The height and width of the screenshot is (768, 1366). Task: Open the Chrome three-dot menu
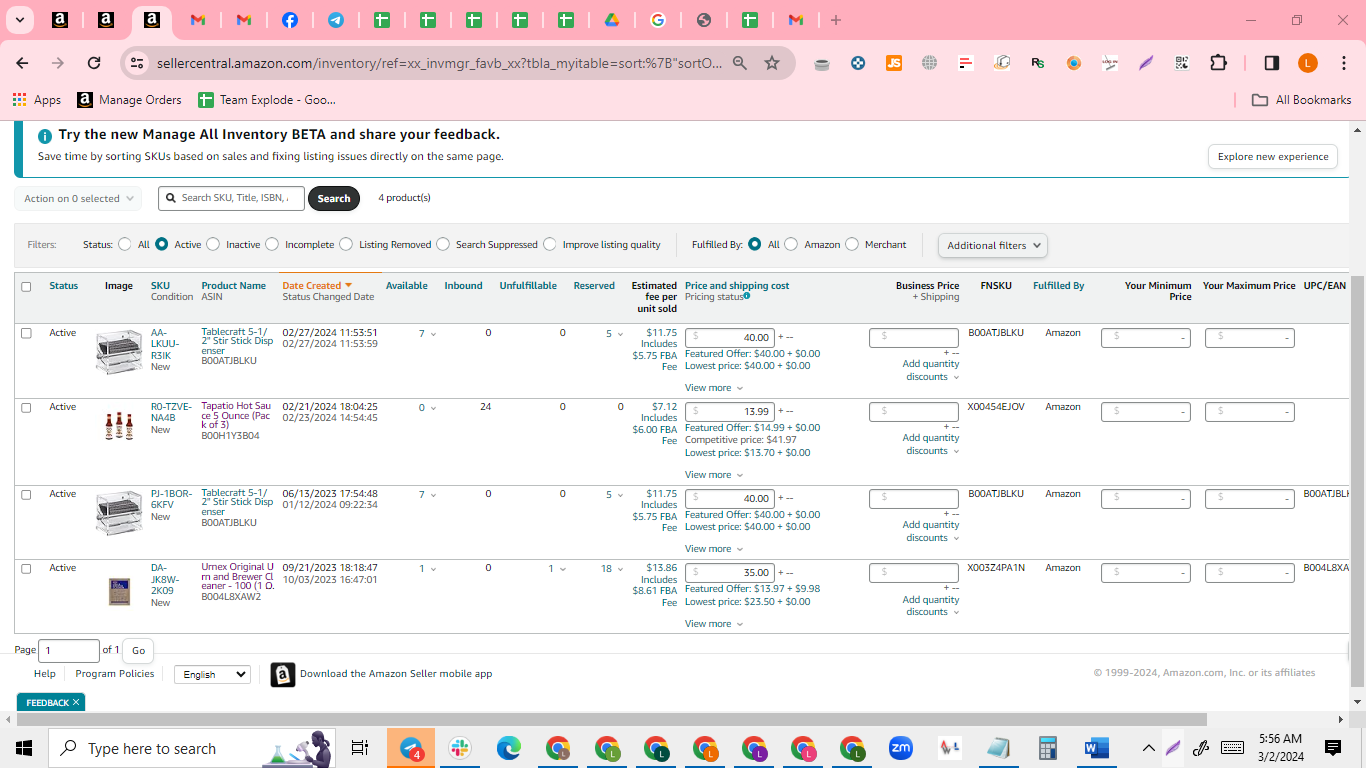pyautogui.click(x=1343, y=63)
